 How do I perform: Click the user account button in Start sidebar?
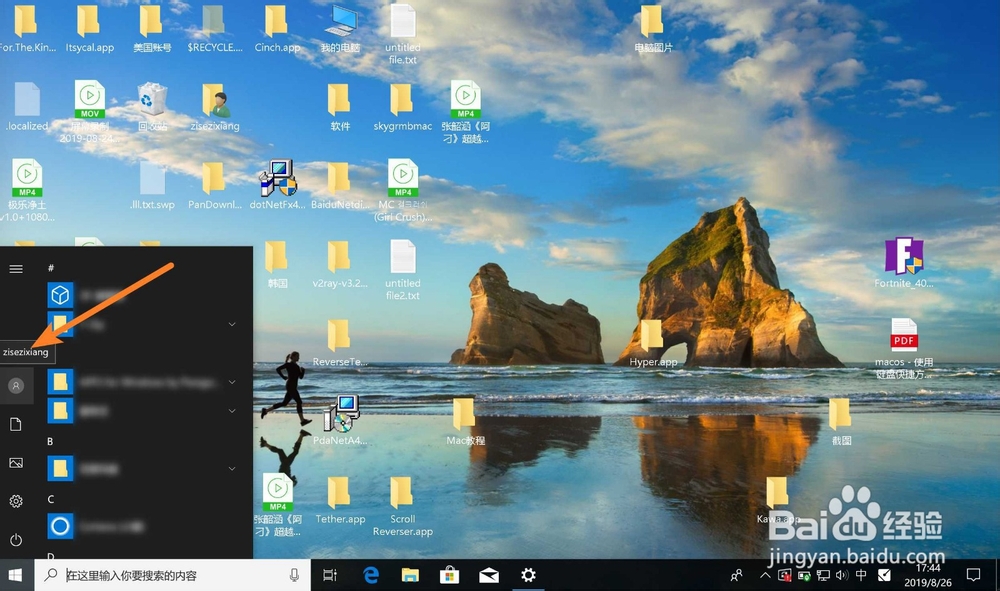tap(16, 386)
